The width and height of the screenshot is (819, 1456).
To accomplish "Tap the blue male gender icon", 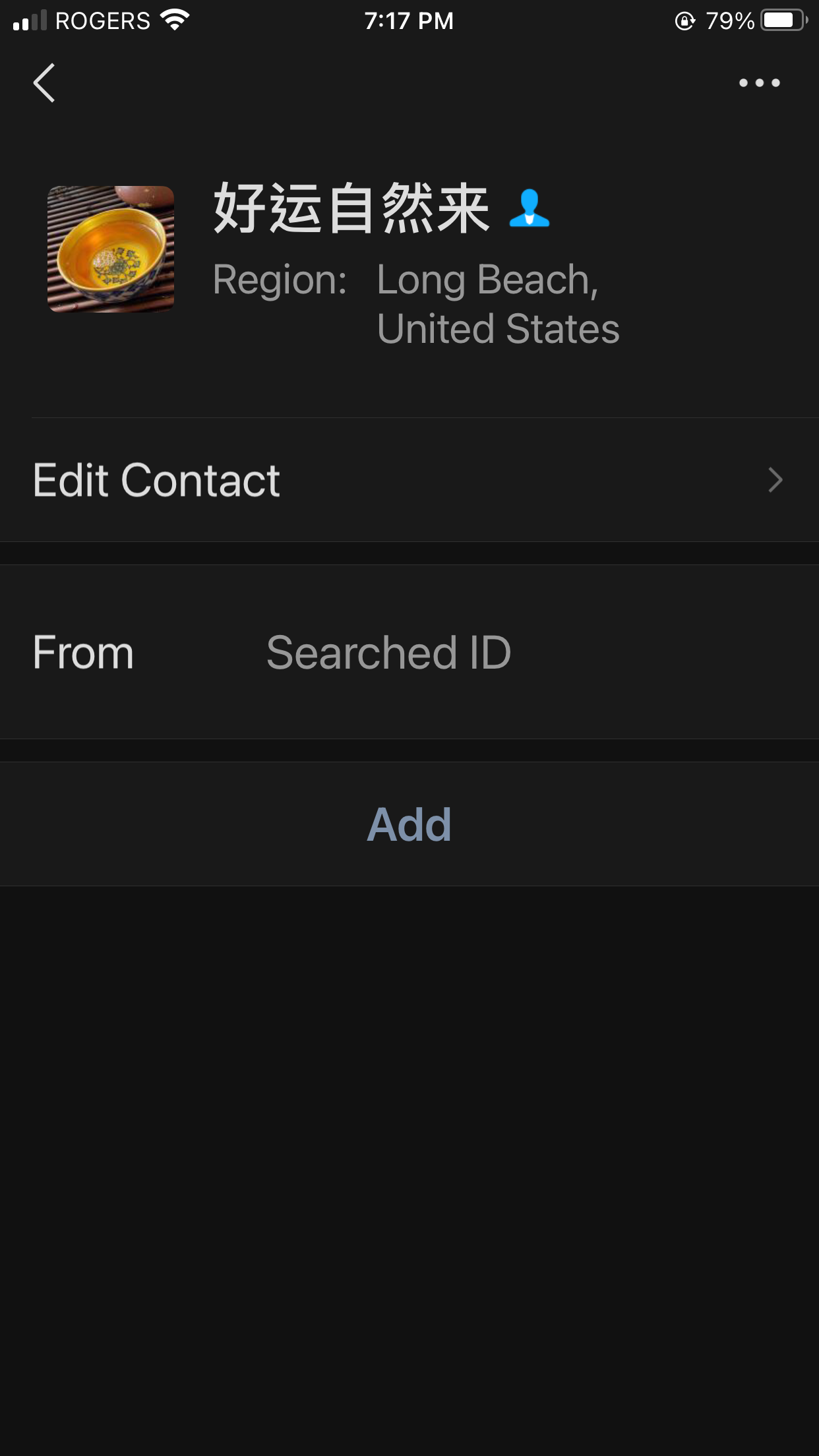I will (529, 208).
